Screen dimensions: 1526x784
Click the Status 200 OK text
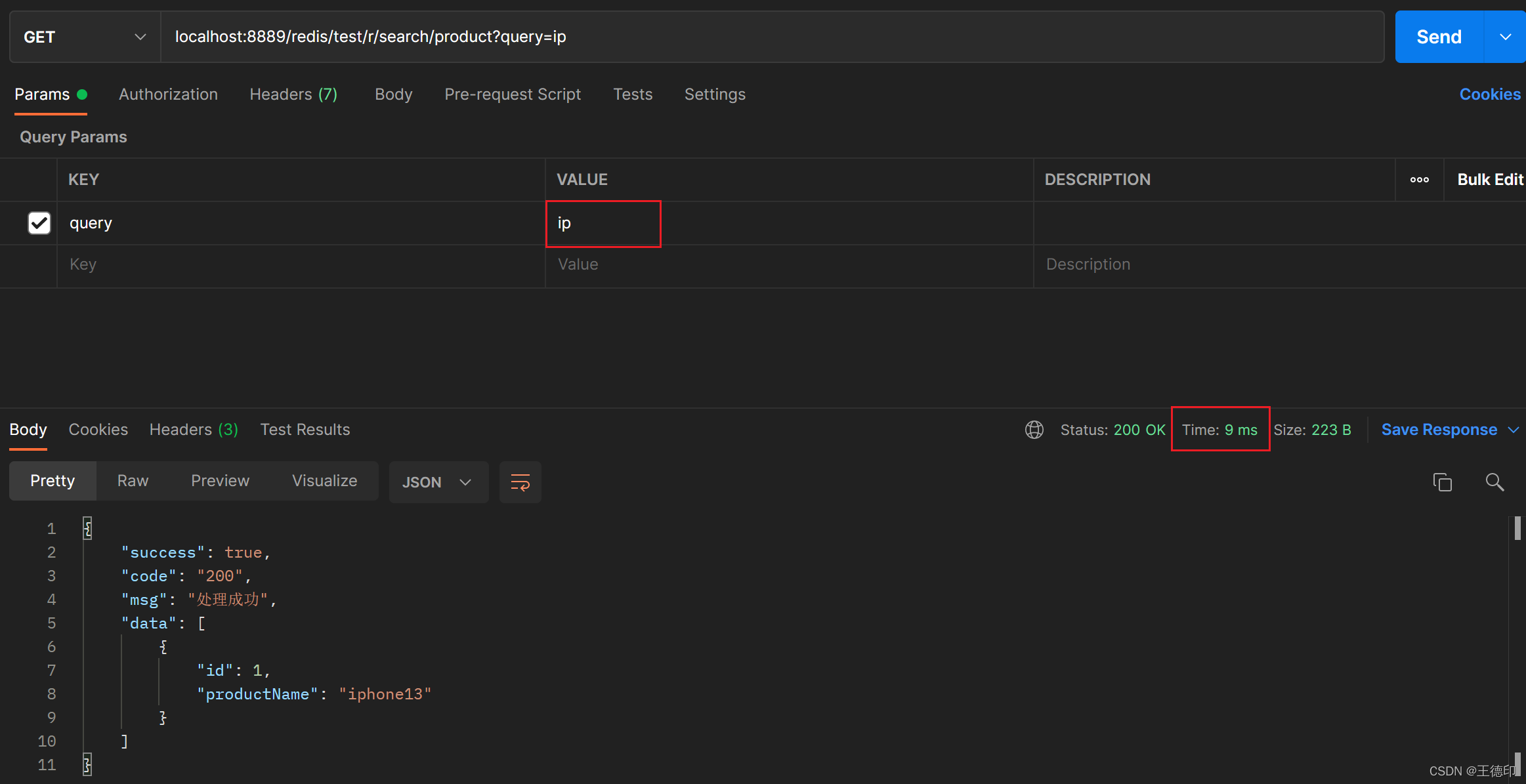[1113, 430]
